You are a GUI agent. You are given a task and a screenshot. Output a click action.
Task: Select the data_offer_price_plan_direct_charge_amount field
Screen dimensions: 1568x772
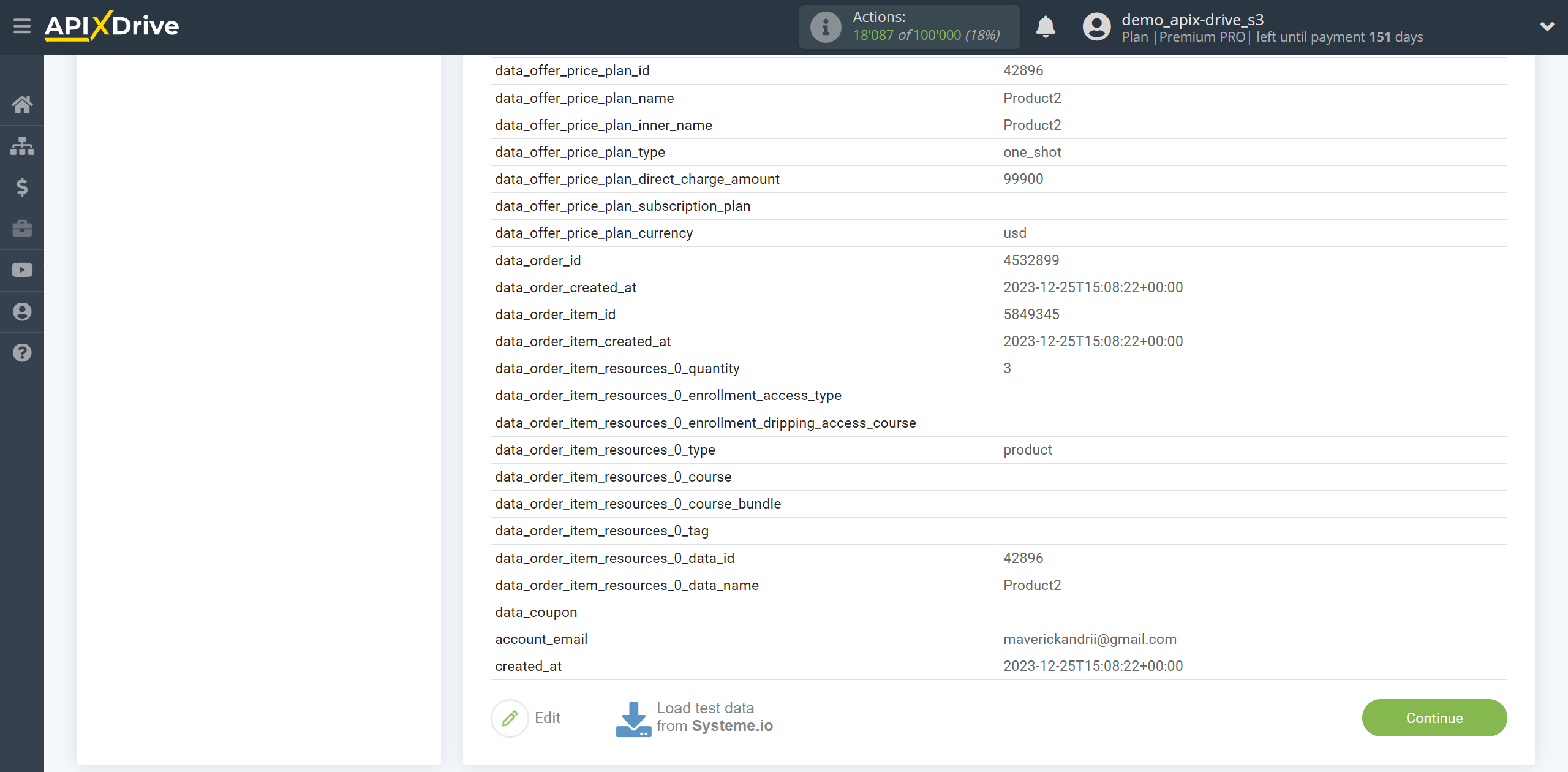pyautogui.click(x=637, y=179)
